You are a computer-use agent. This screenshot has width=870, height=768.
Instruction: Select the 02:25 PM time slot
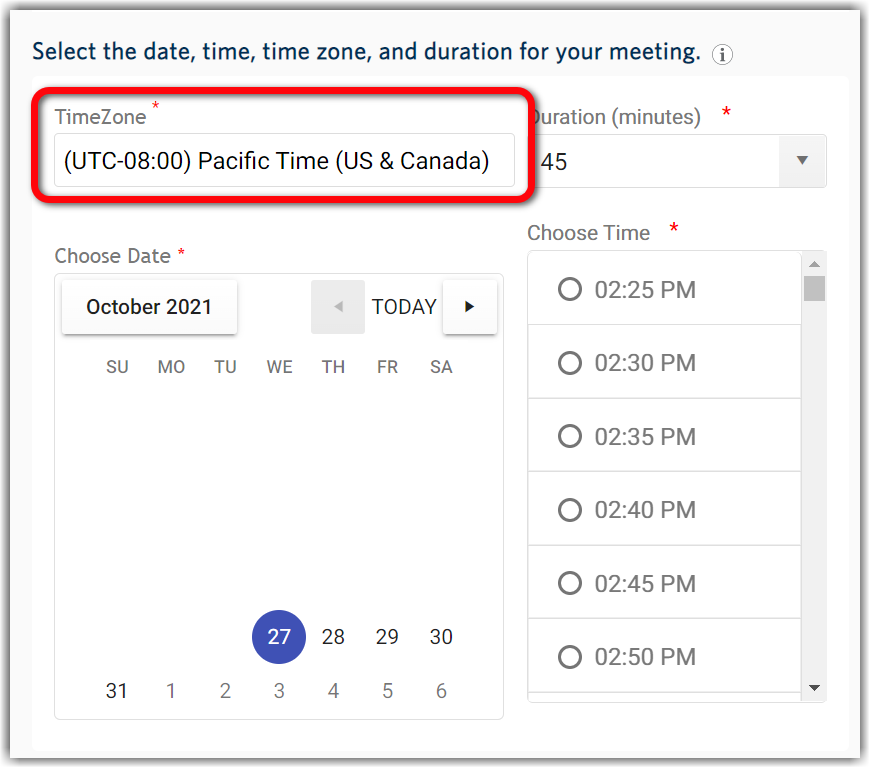click(570, 290)
